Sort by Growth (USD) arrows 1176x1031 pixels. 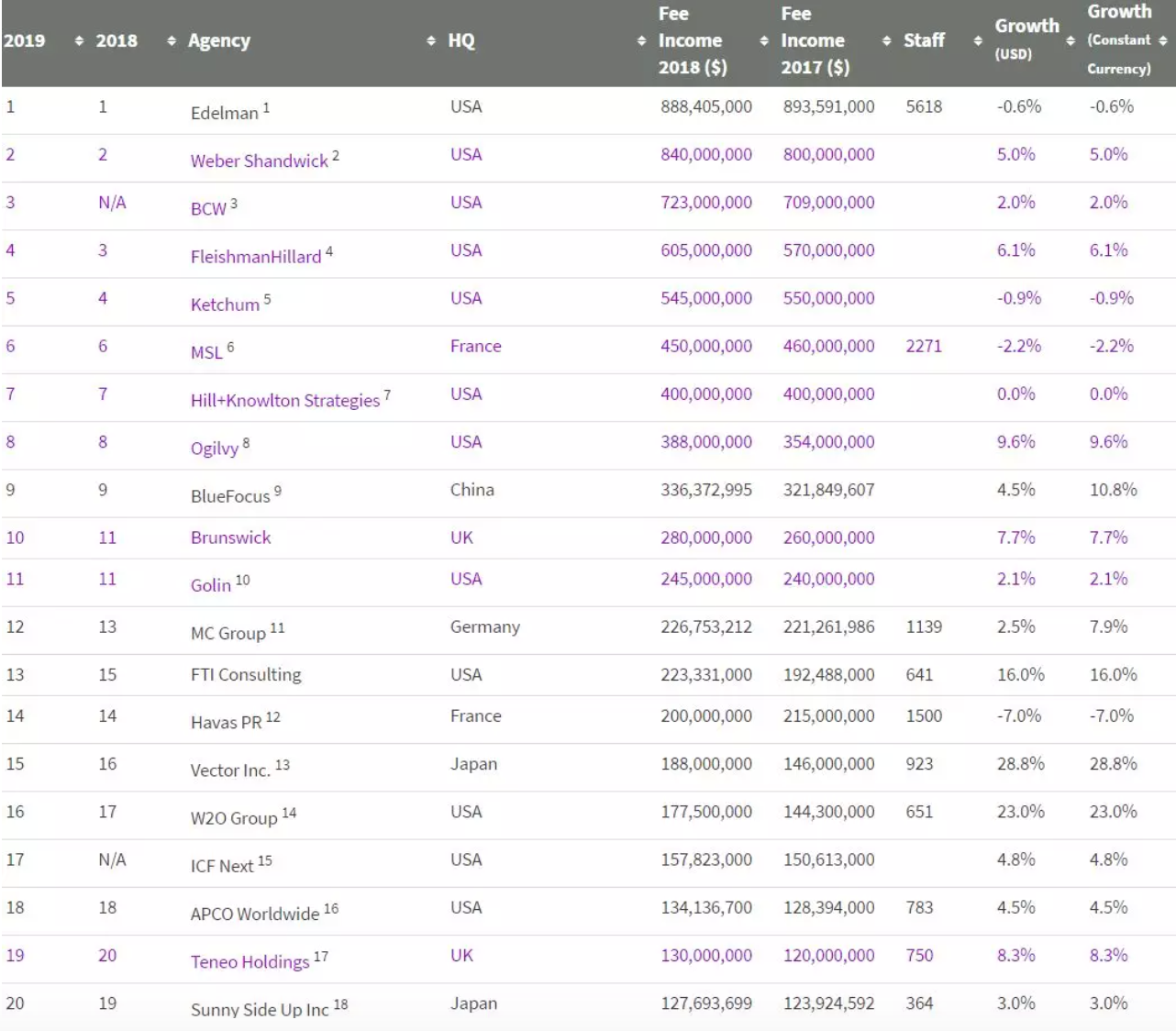[x=1071, y=41]
